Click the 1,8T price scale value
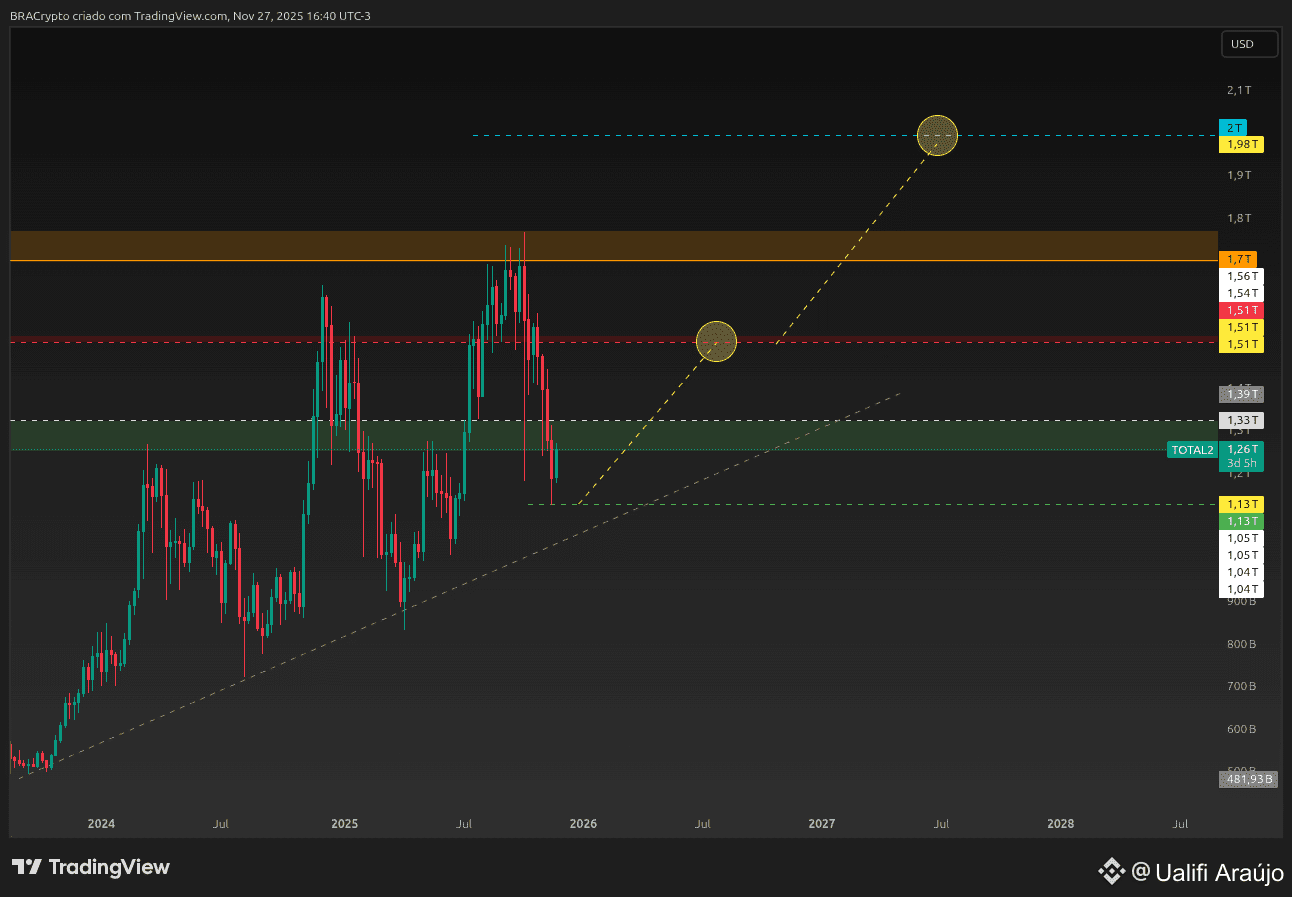This screenshot has width=1292, height=897. point(1239,218)
